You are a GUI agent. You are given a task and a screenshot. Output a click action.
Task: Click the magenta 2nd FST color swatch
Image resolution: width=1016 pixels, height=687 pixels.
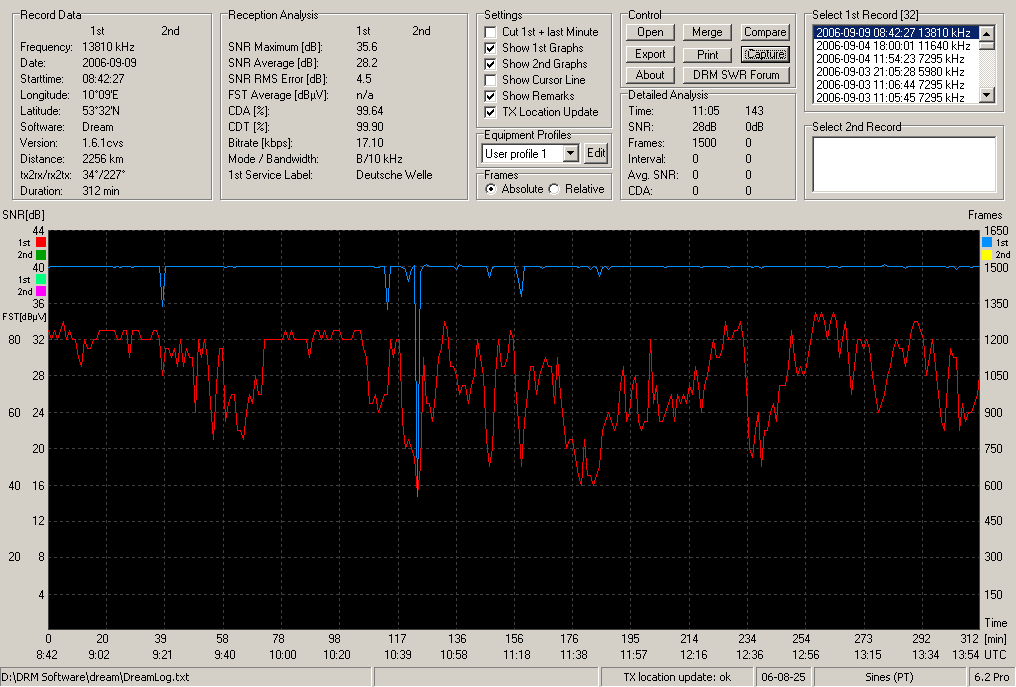click(41, 292)
